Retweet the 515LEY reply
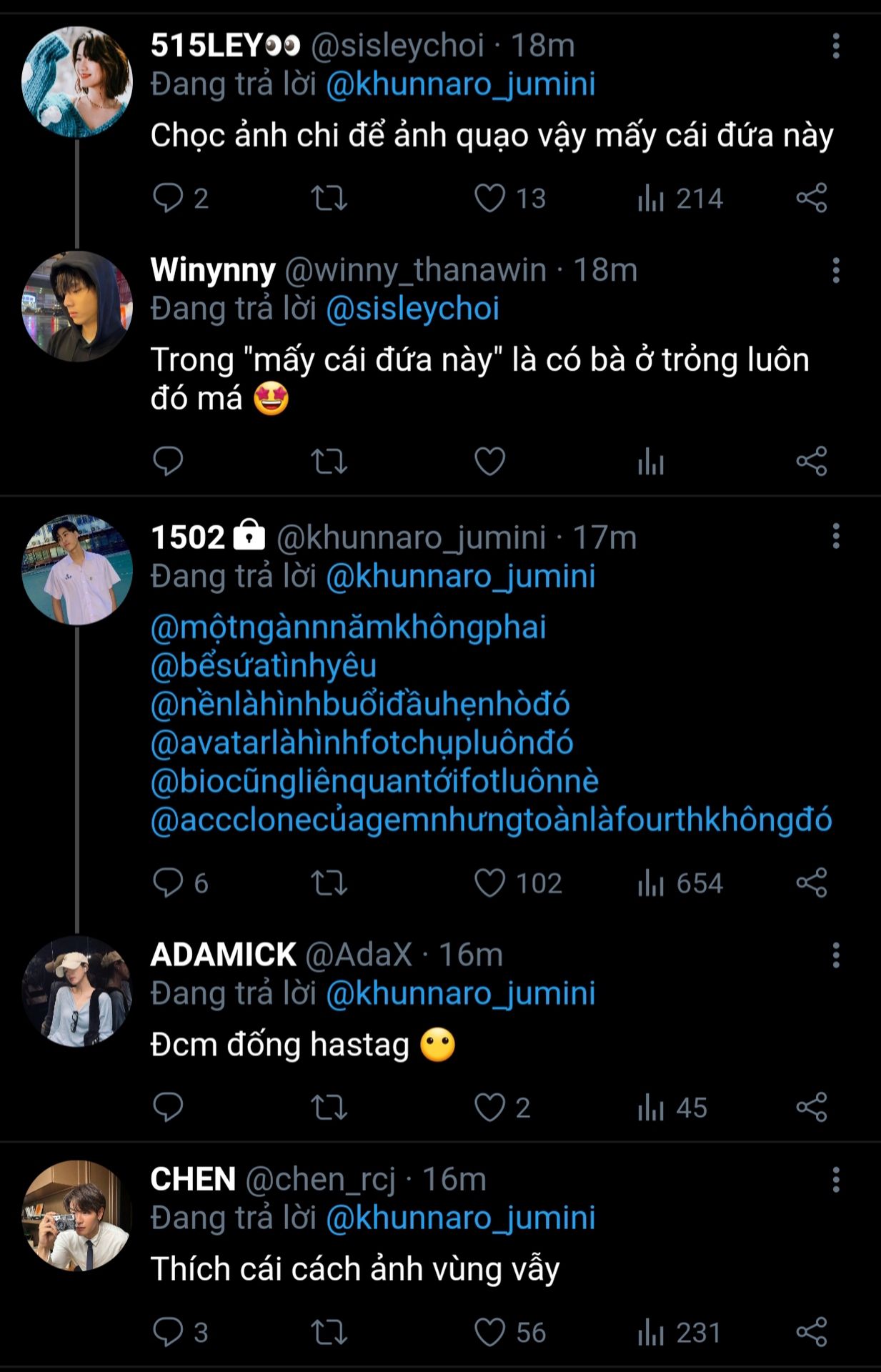The width and height of the screenshot is (881, 1372). point(329,198)
